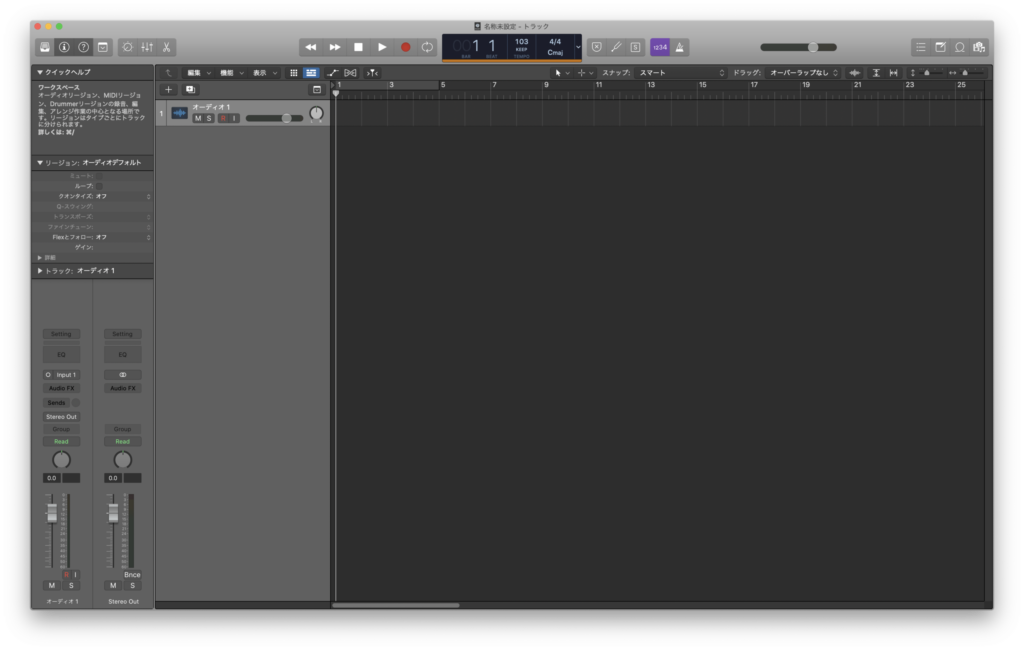Image resolution: width=1024 pixels, height=650 pixels.
Task: Expand the 詳細 disclosure triangle
Action: click(x=40, y=258)
